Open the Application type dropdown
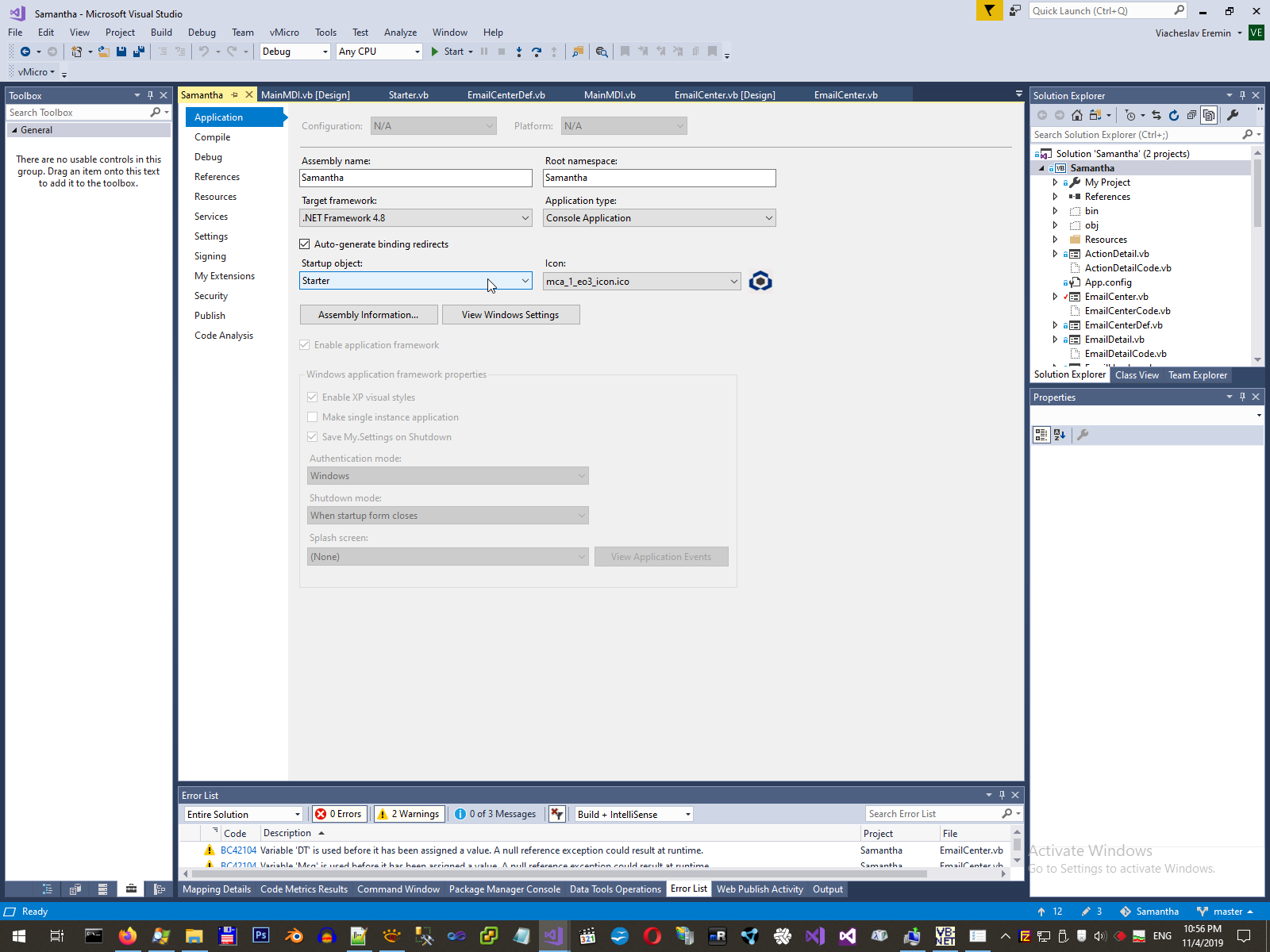 click(x=660, y=218)
